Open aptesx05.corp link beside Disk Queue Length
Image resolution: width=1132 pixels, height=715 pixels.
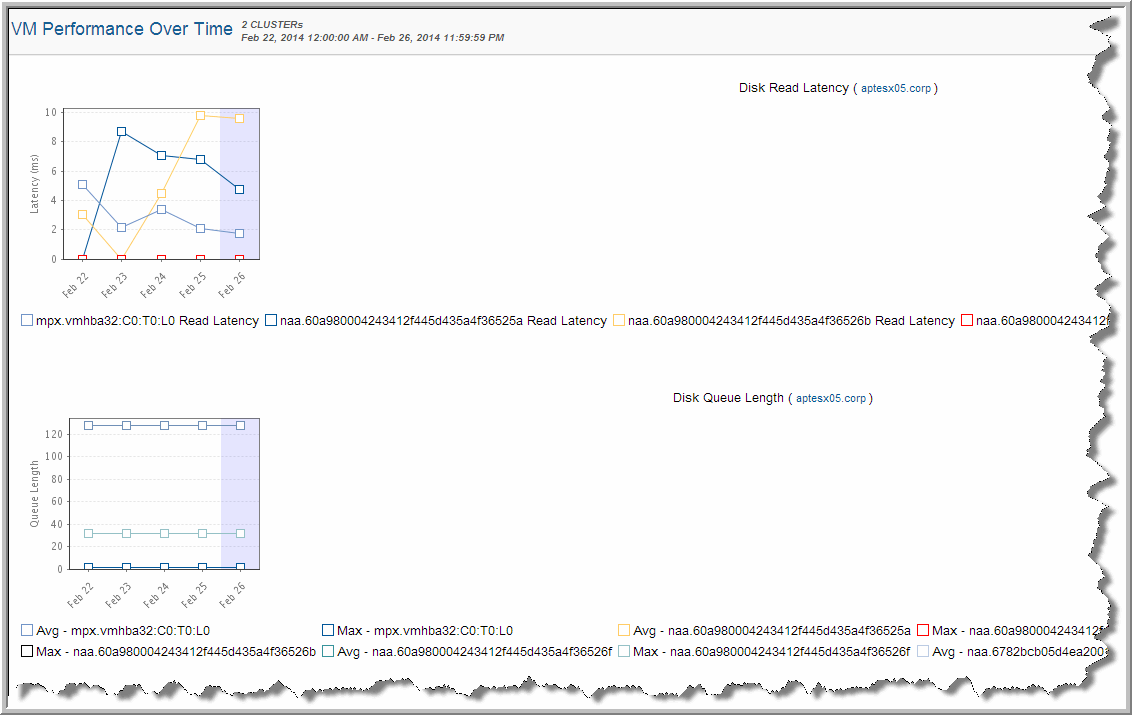click(x=830, y=399)
